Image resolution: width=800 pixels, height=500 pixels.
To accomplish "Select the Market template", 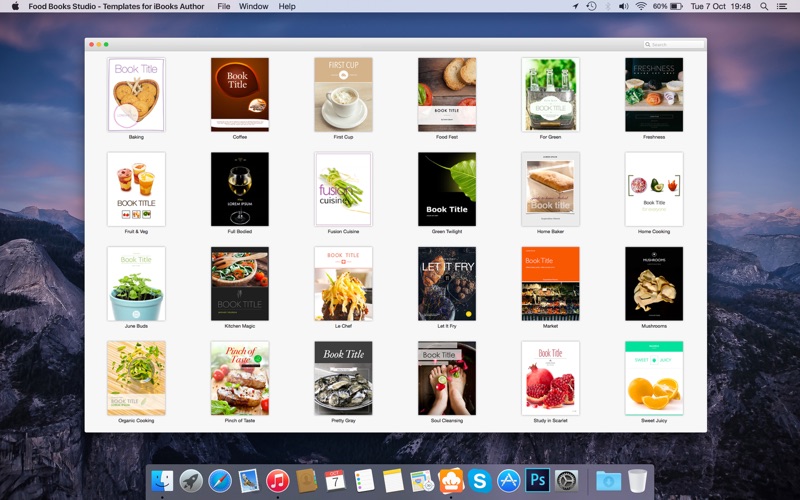I will (x=551, y=284).
